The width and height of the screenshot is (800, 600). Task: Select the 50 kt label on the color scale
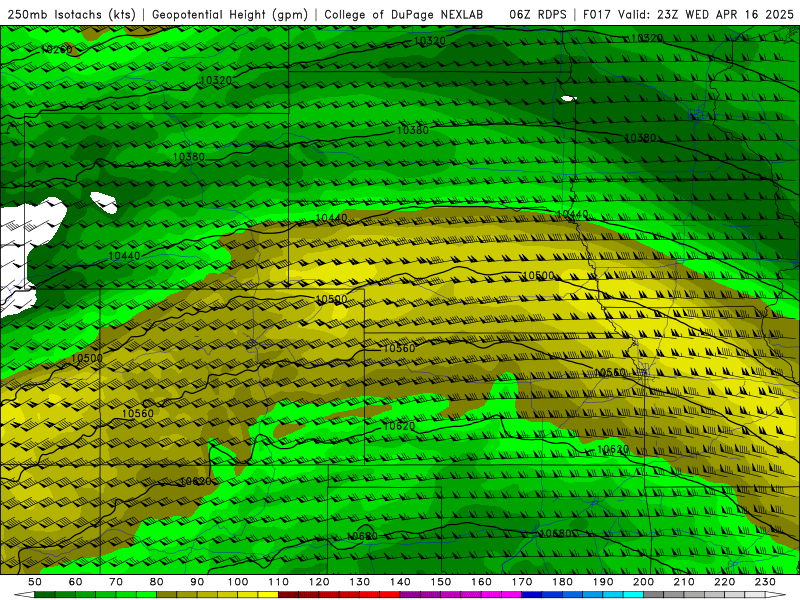35,582
